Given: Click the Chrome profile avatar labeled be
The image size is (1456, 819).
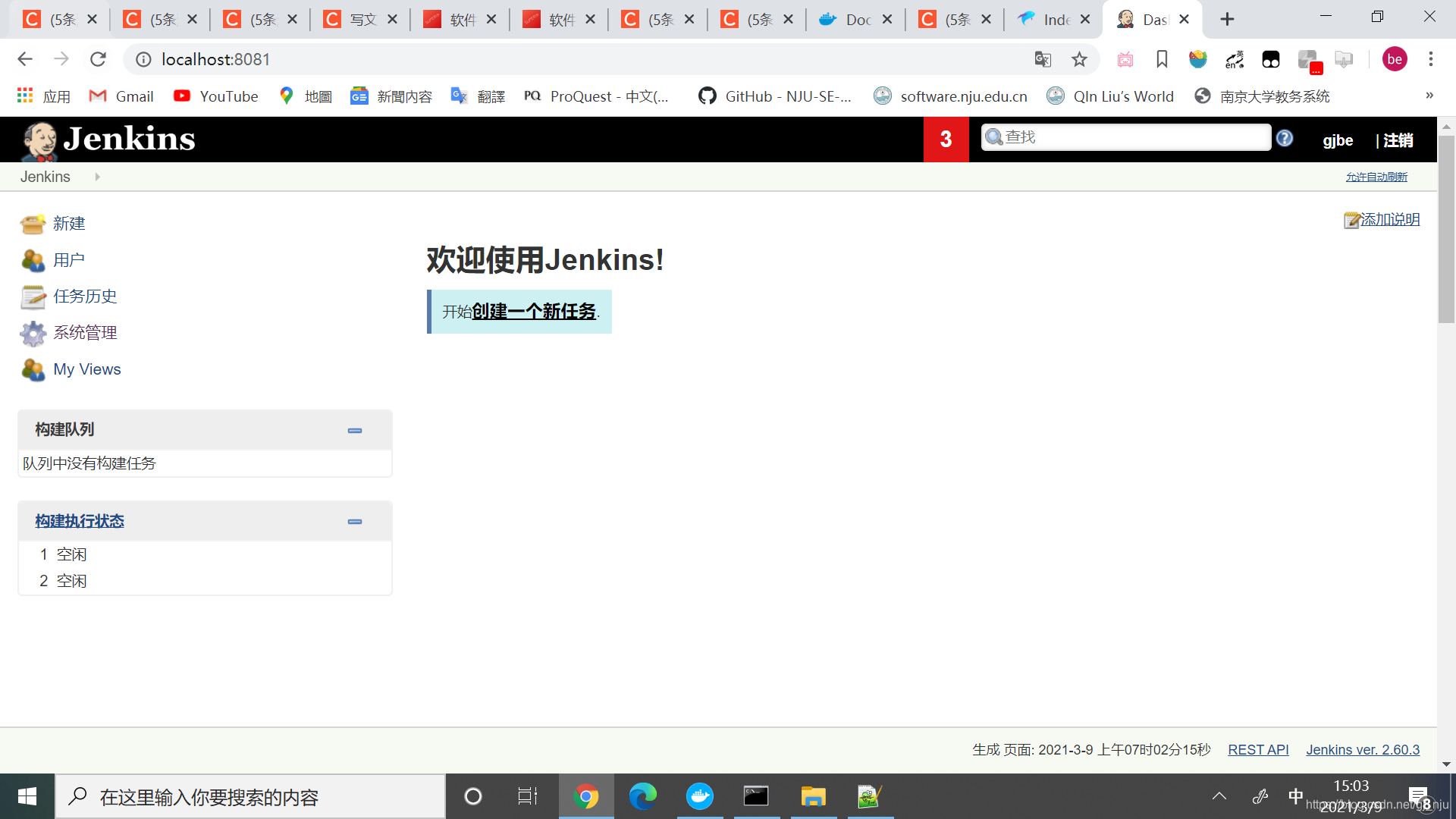Looking at the screenshot, I should pyautogui.click(x=1395, y=59).
